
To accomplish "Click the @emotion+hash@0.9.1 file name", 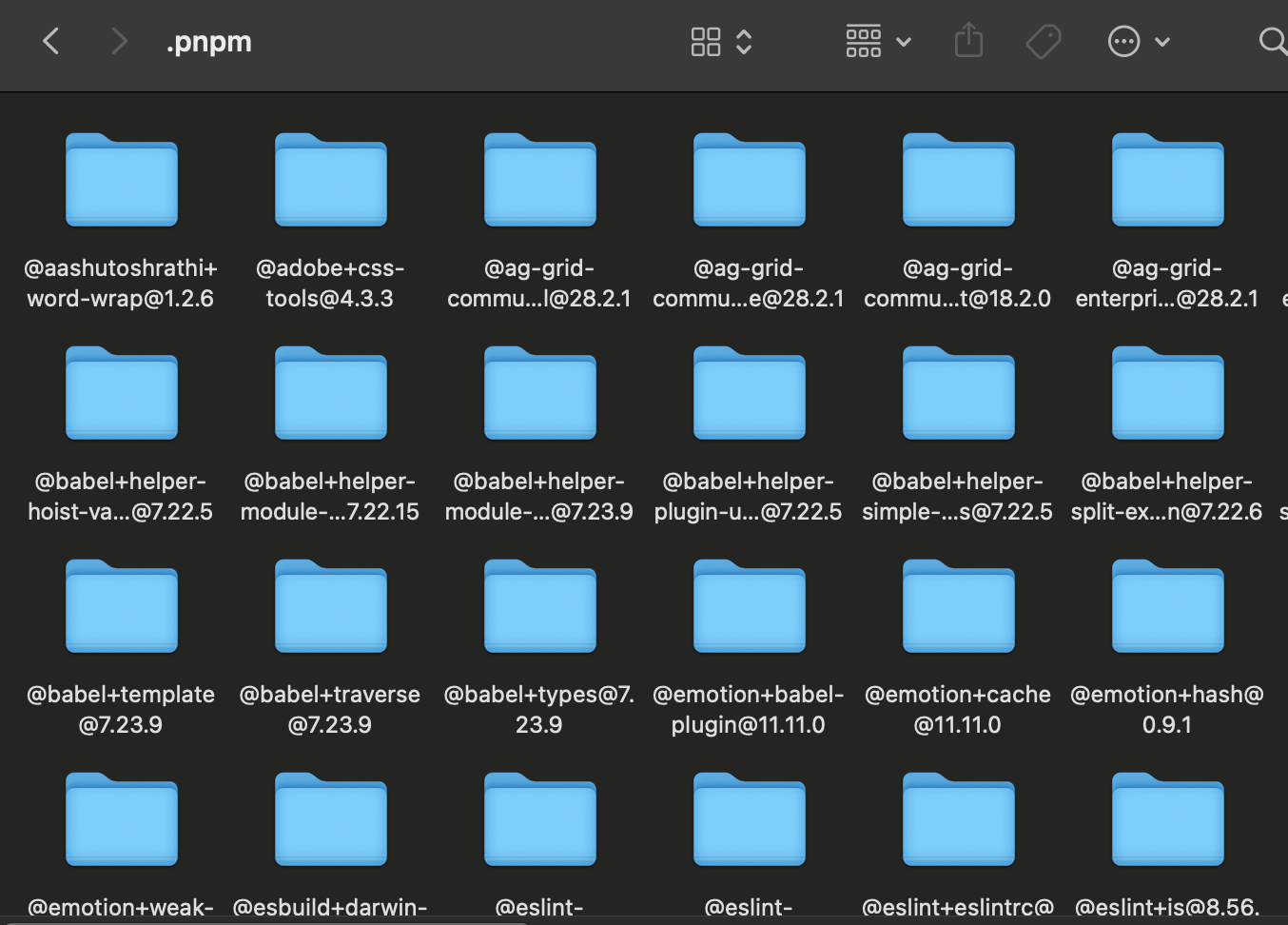I will [x=1167, y=710].
